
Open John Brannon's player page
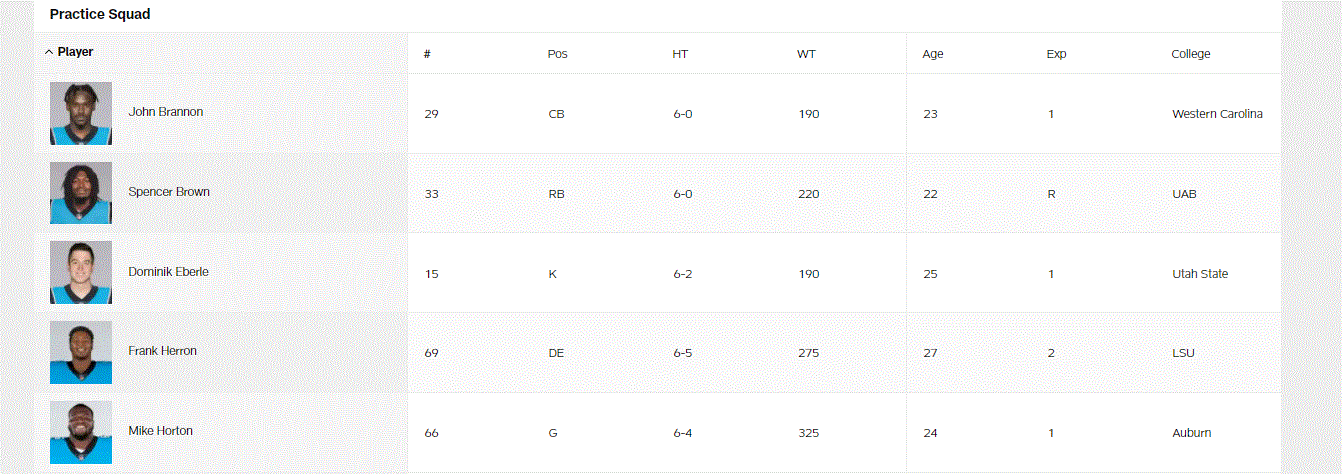[166, 112]
